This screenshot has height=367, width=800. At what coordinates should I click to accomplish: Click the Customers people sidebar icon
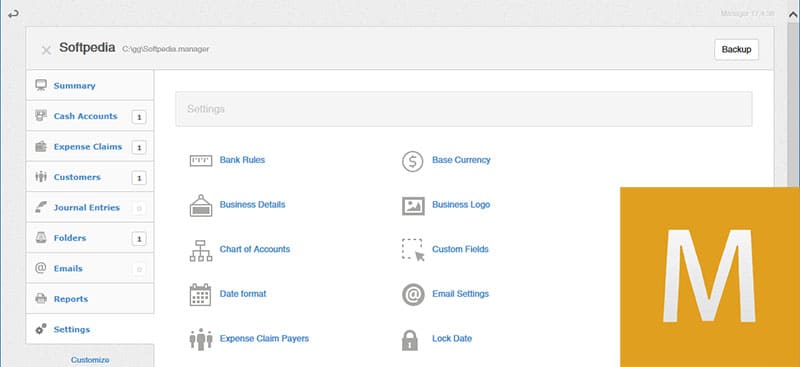(x=41, y=177)
